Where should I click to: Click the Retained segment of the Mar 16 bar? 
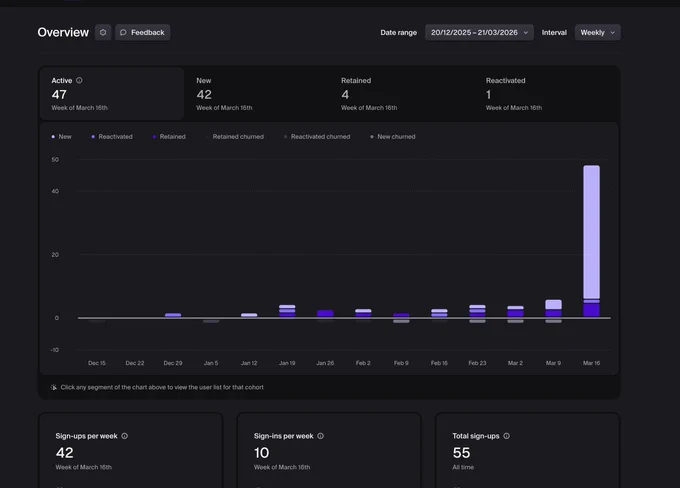pos(592,310)
